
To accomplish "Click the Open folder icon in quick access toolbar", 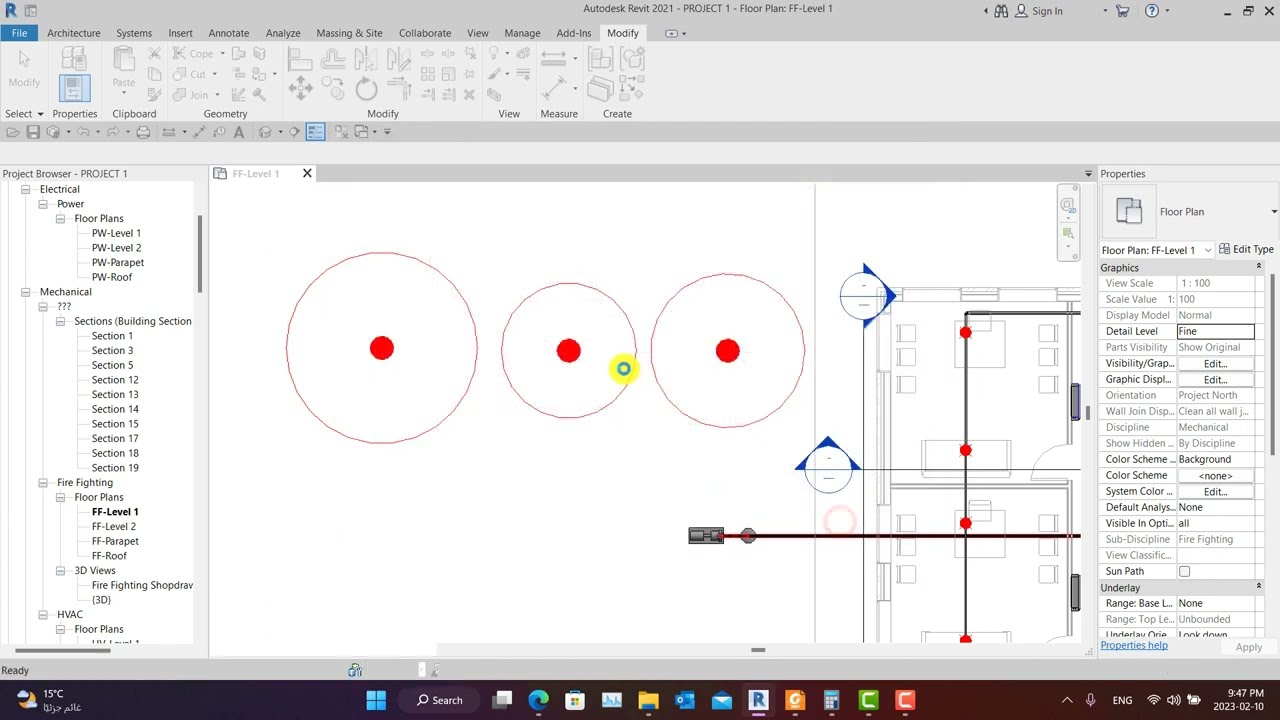I will pyautogui.click(x=13, y=132).
